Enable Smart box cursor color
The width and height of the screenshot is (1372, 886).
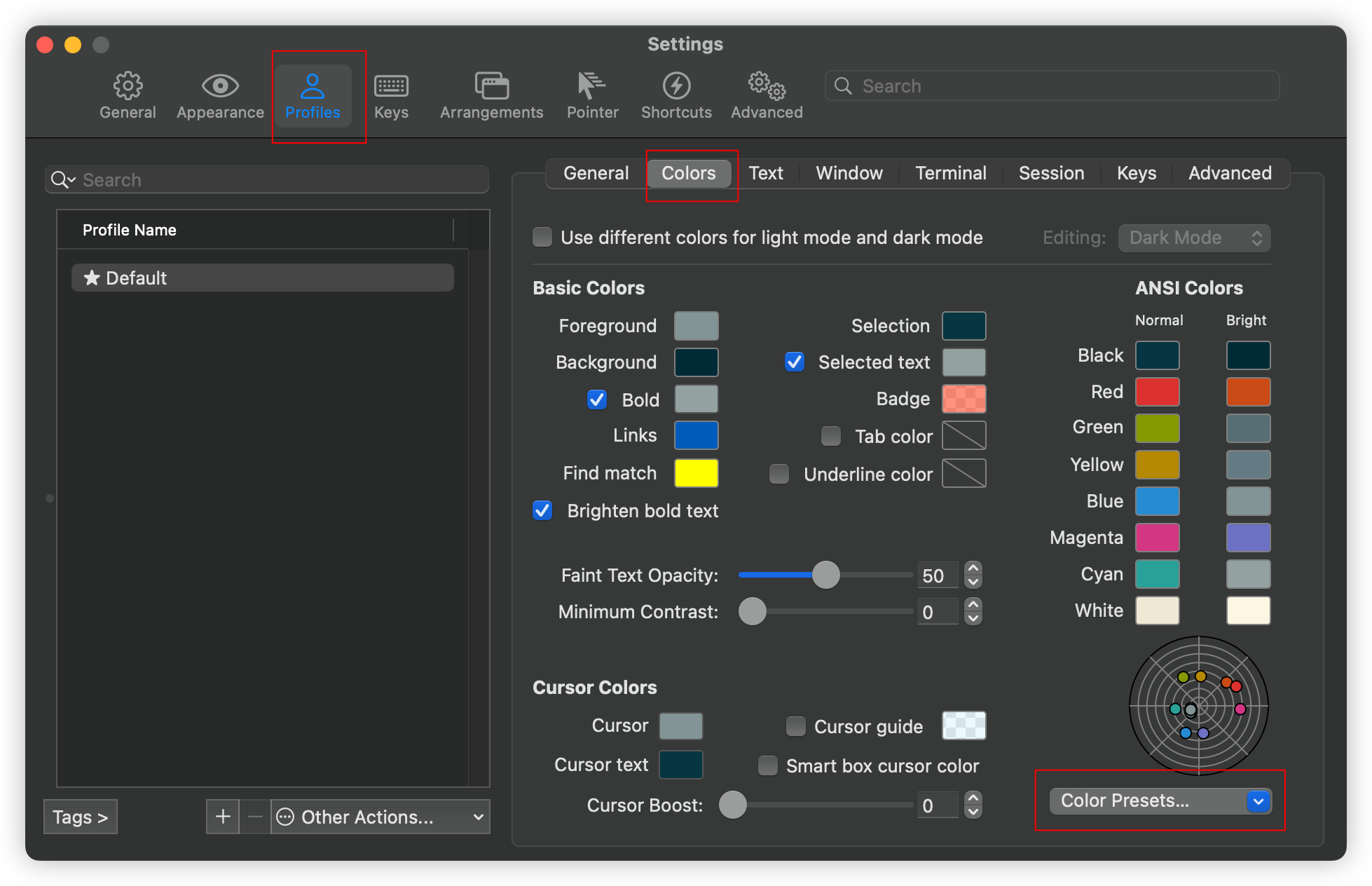pos(768,765)
